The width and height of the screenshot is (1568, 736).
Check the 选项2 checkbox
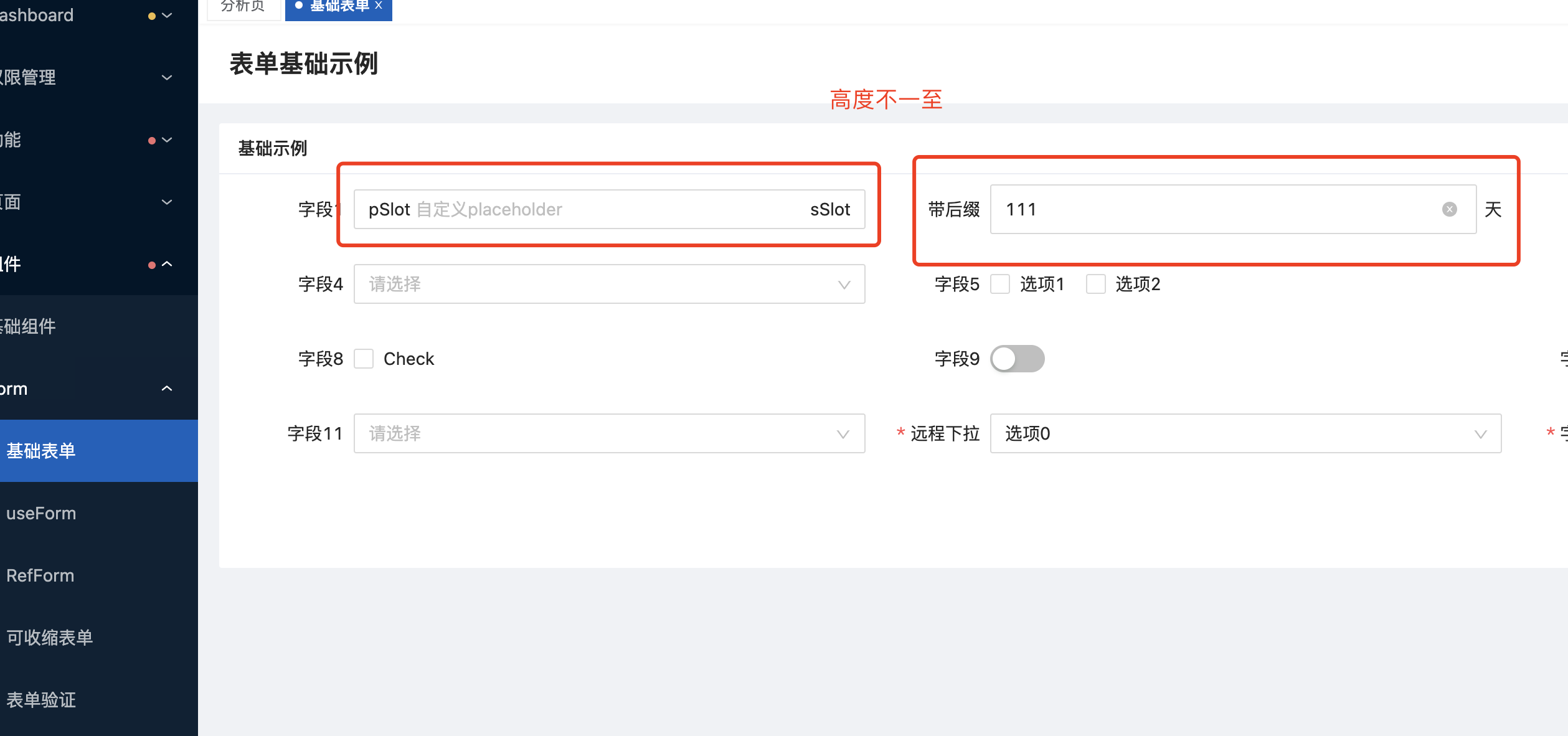(x=1095, y=284)
